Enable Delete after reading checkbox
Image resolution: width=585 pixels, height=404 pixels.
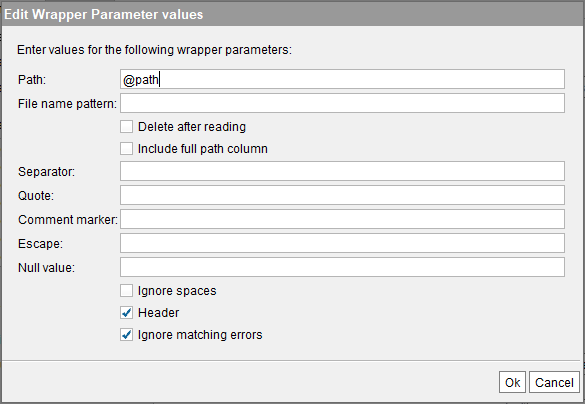click(126, 126)
